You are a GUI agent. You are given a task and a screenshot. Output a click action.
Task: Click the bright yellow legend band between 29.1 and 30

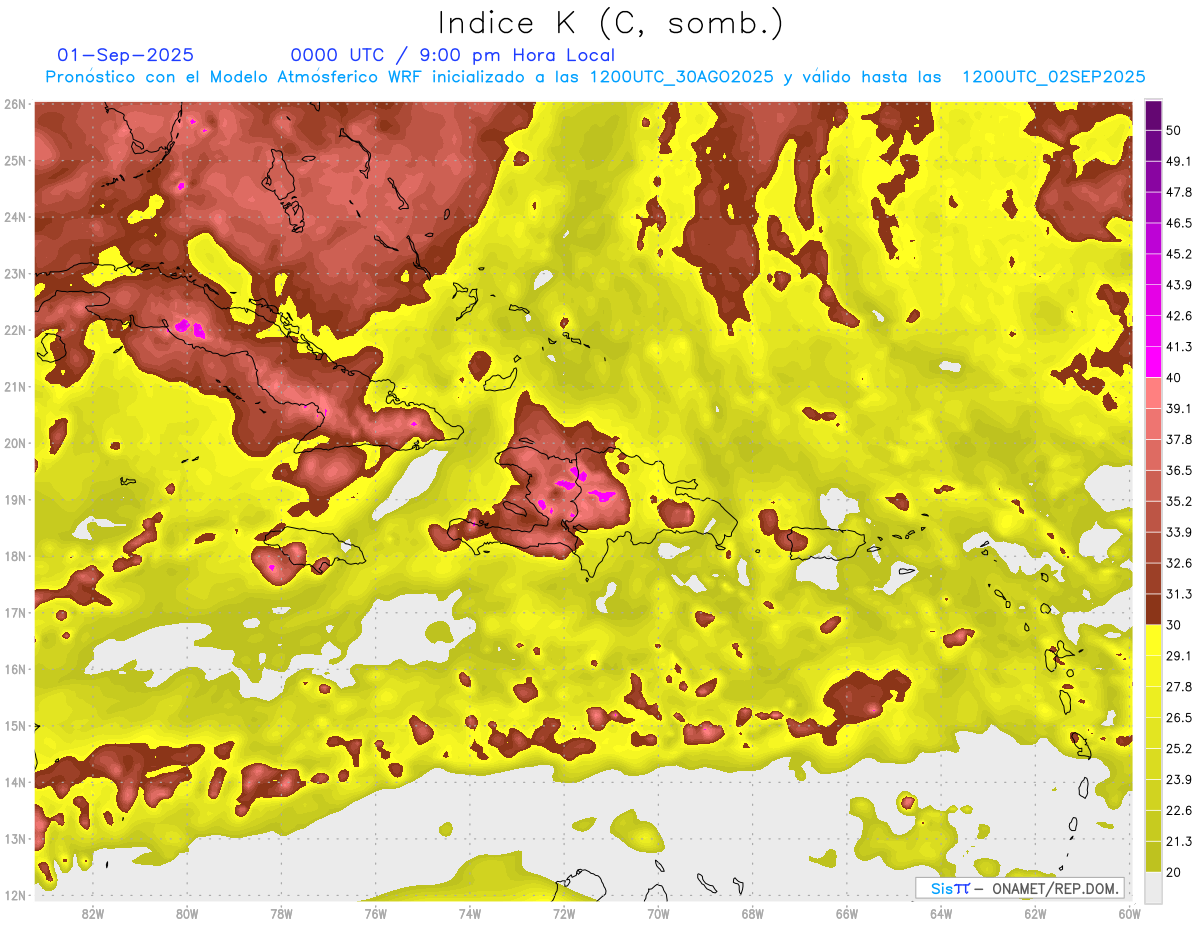1153,640
